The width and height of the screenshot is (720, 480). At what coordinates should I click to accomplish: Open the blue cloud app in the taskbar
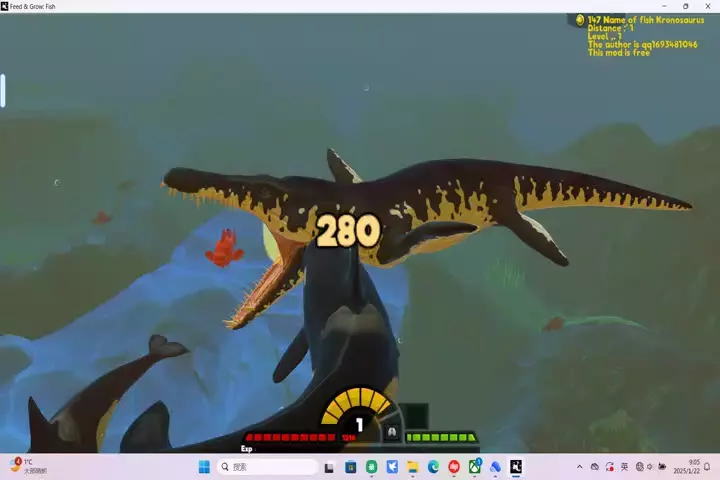495,467
